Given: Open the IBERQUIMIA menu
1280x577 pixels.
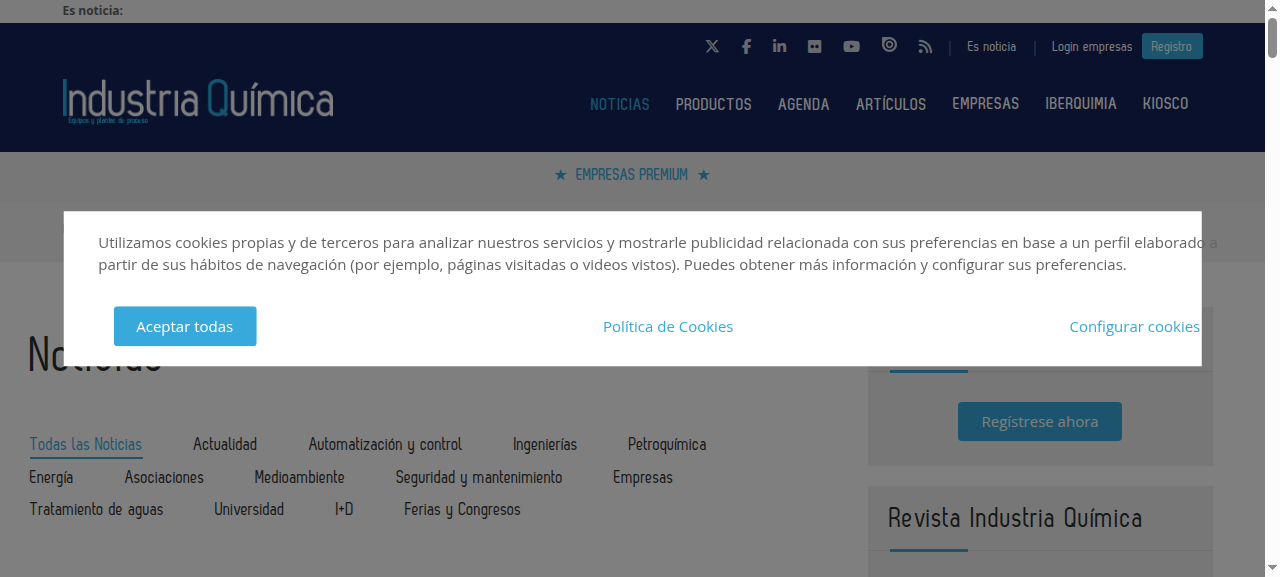Looking at the screenshot, I should (1081, 104).
